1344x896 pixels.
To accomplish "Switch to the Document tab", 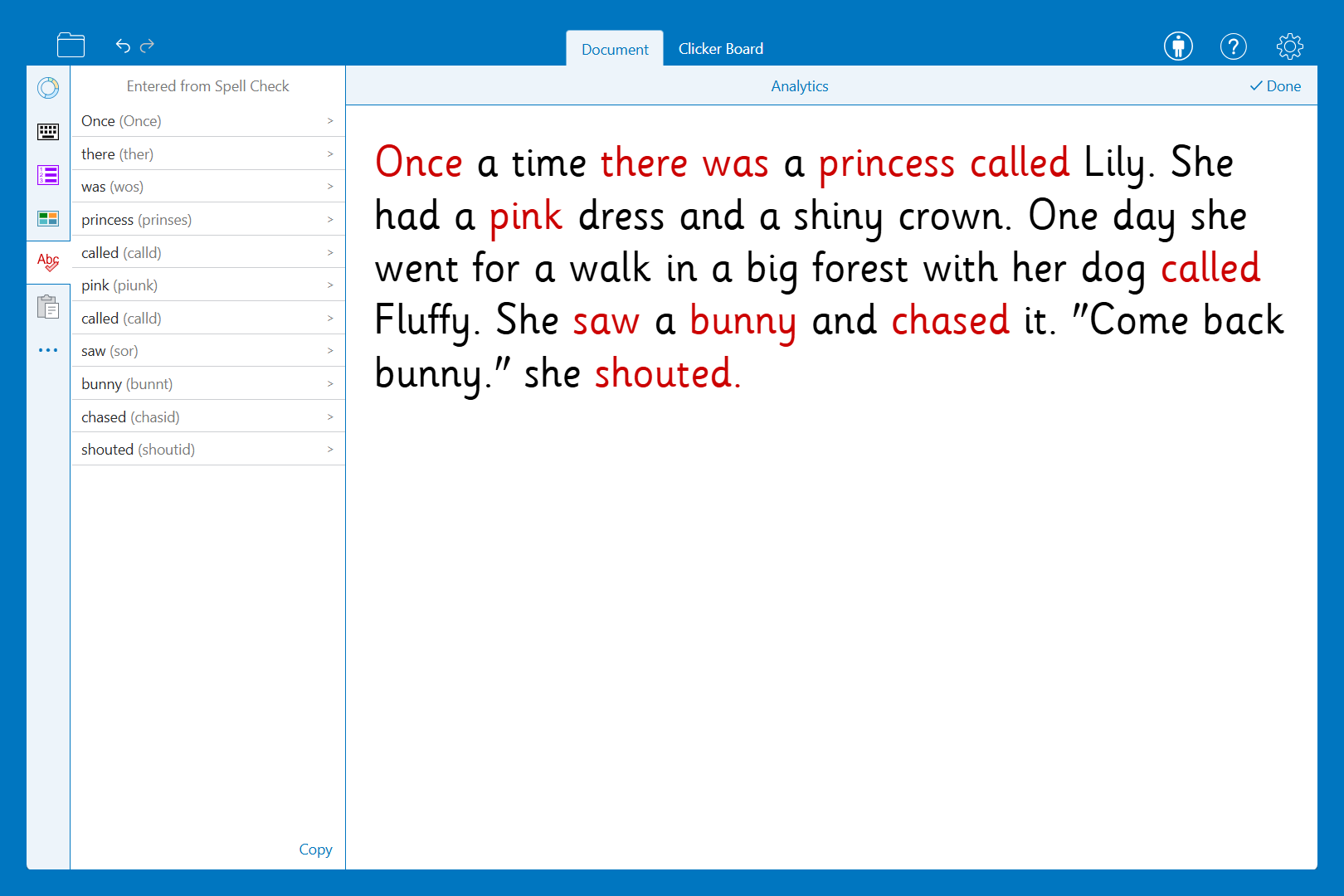I will click(x=615, y=49).
